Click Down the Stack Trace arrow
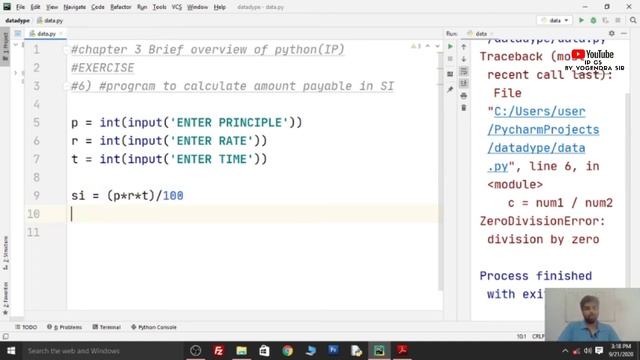Viewport: 640px width, 360px height. [x=464, y=59]
